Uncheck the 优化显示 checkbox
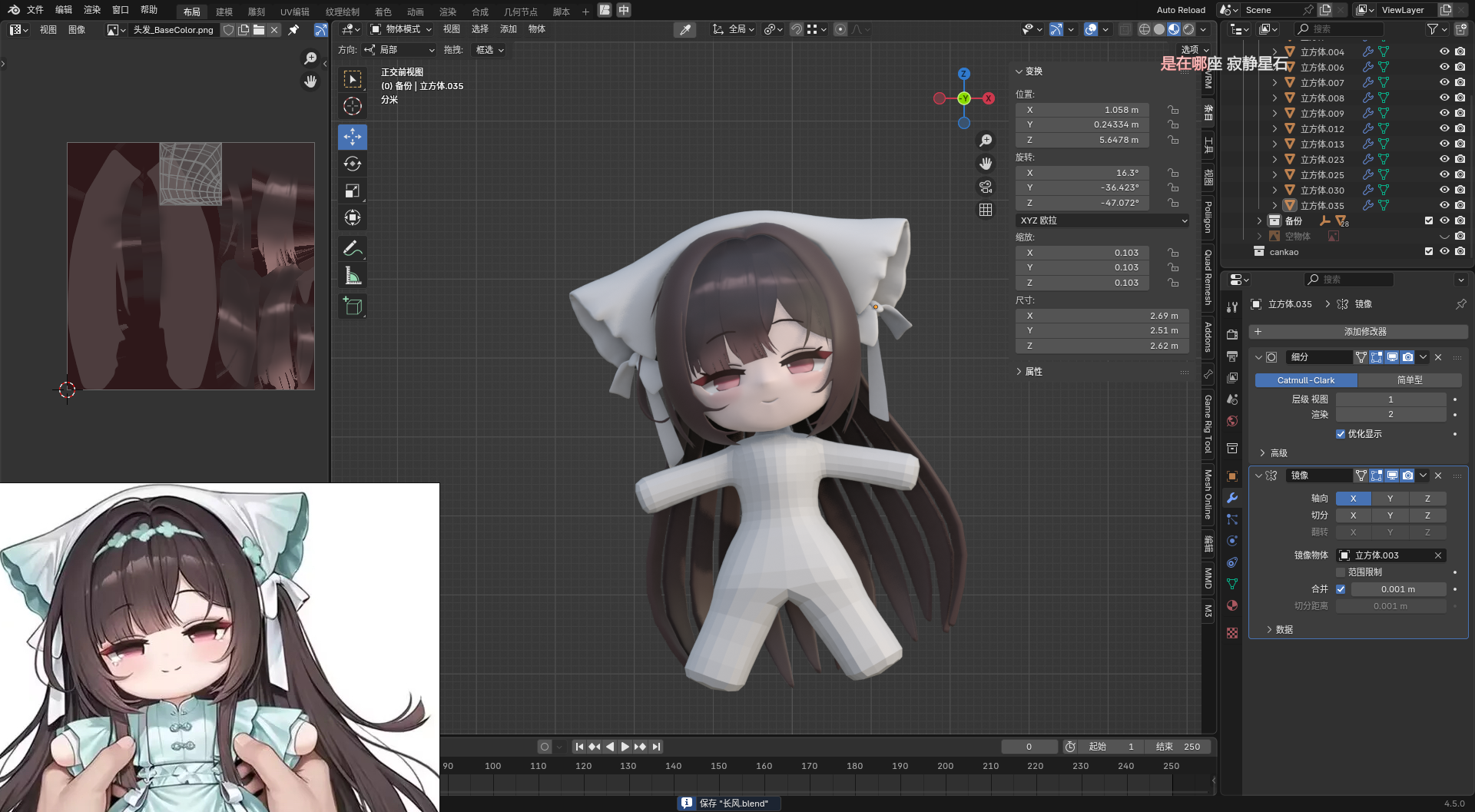 click(1341, 434)
